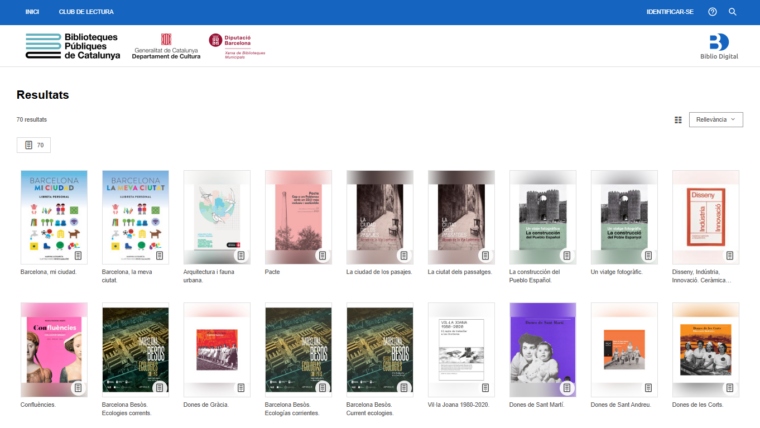
Task: Open the 'Barcelona, mi ciudad.' title link
Action: tap(49, 271)
